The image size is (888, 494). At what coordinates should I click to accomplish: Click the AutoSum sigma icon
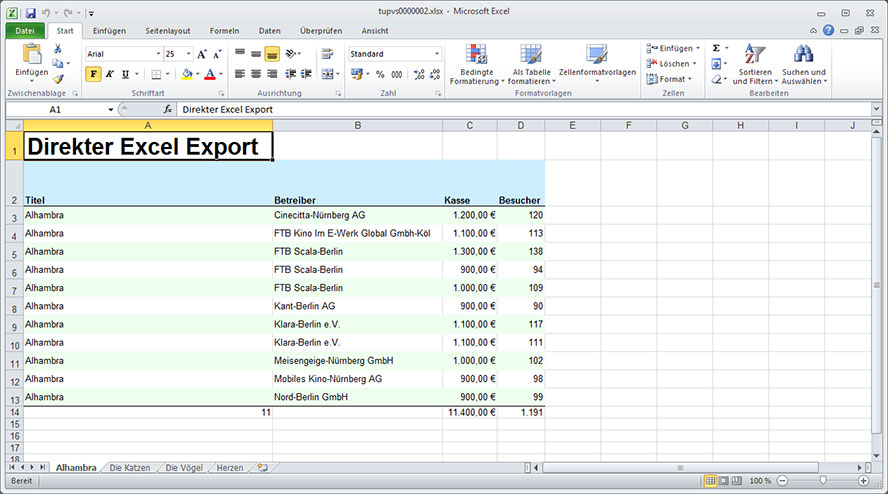(716, 48)
